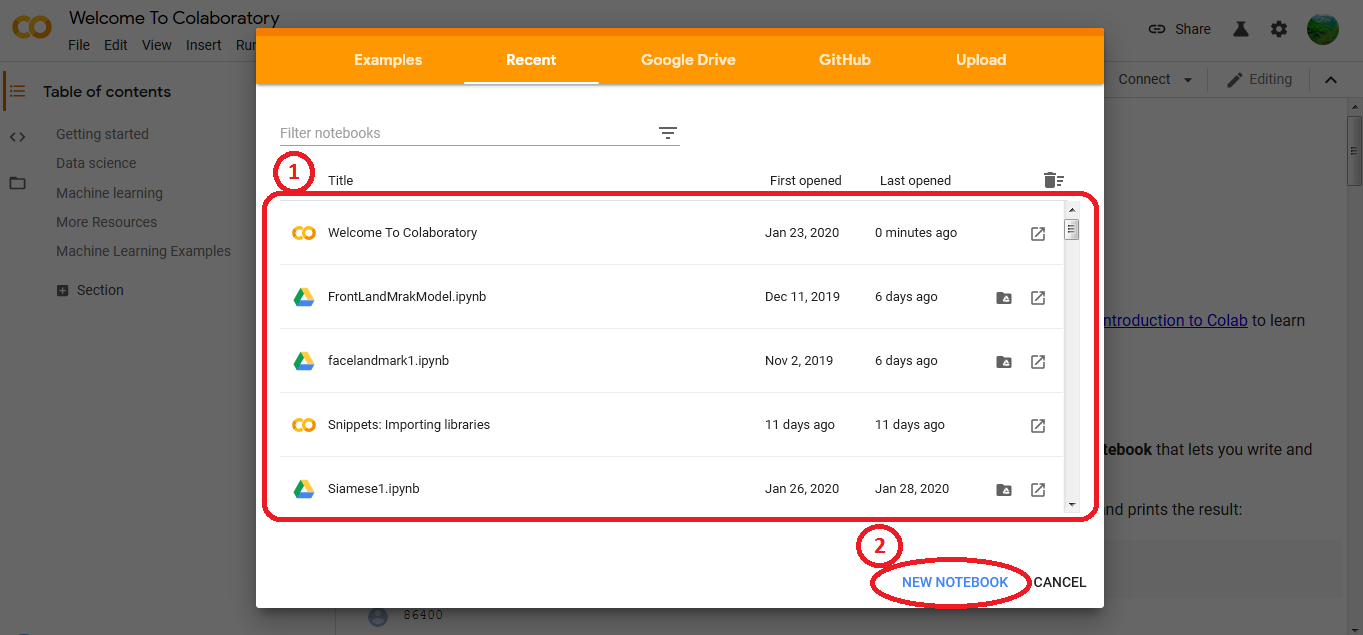Click CANCEL button
Screen dimensions: 1363x635
coord(1060,582)
